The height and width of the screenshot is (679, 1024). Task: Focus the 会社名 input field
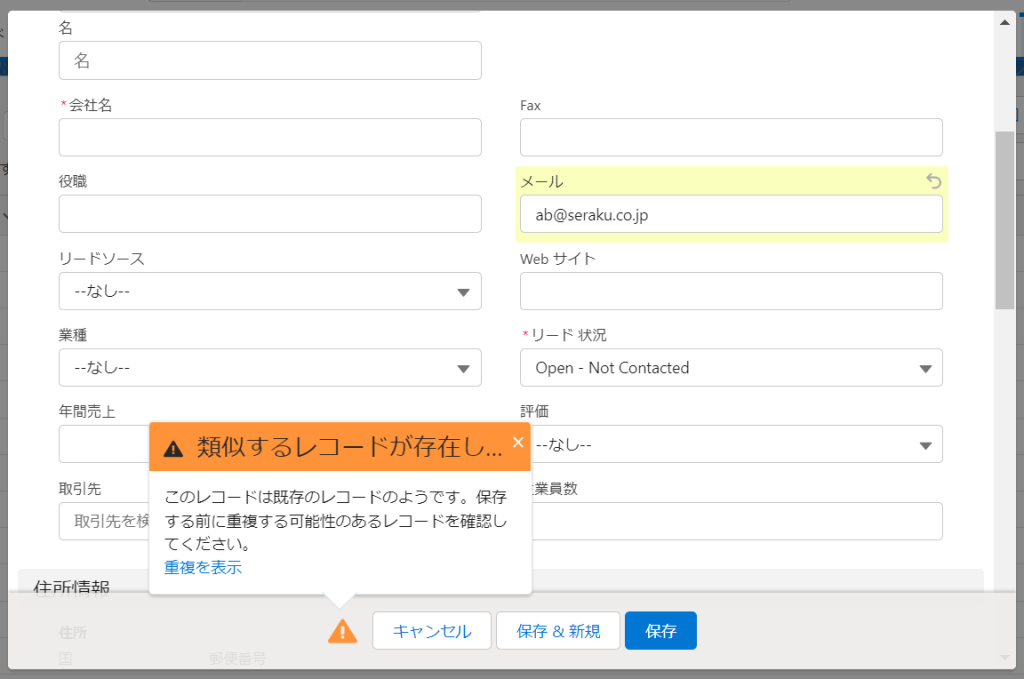270,137
